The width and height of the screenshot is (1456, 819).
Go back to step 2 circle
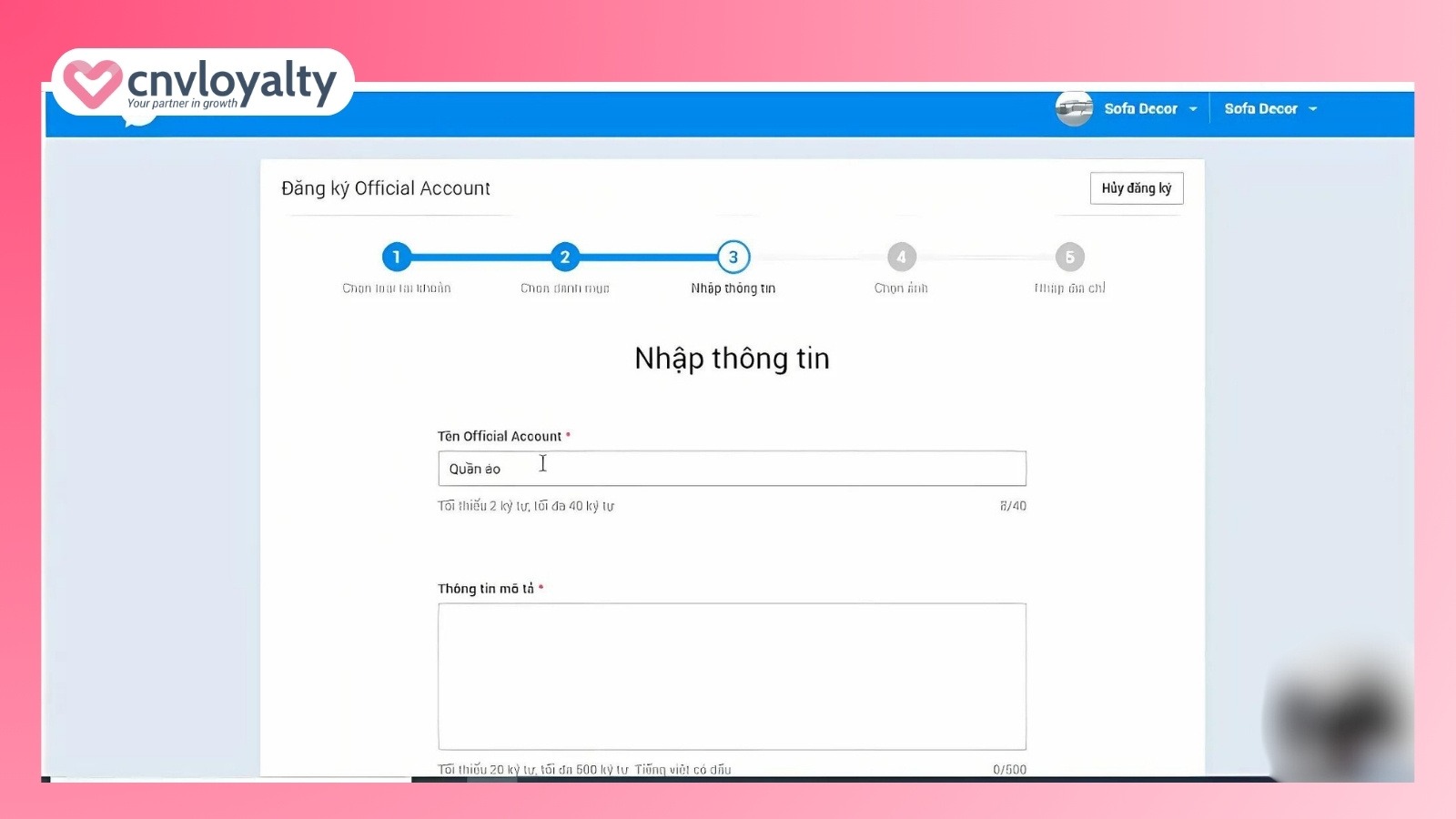[564, 258]
